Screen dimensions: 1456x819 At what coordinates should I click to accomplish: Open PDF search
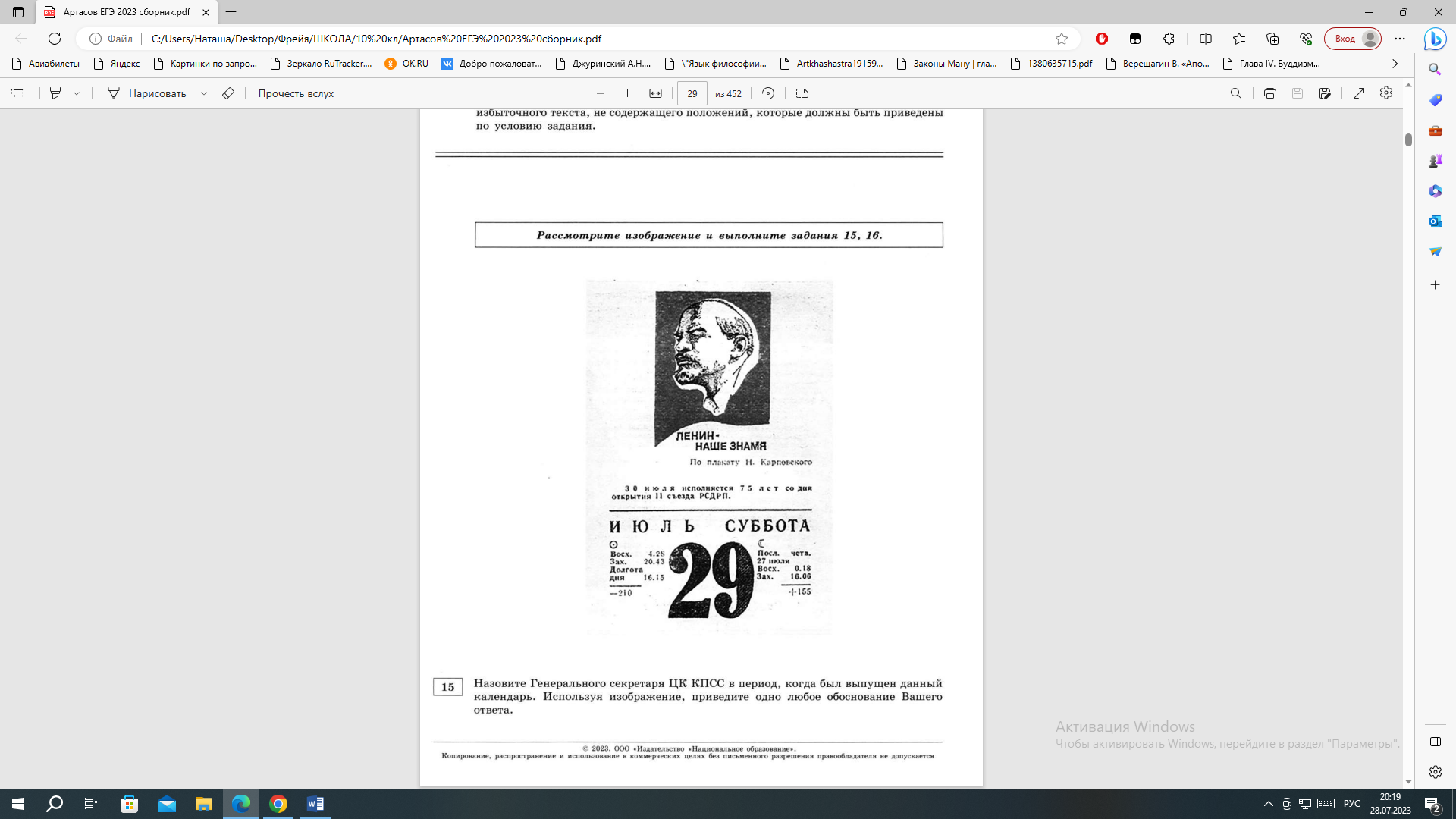click(1236, 93)
